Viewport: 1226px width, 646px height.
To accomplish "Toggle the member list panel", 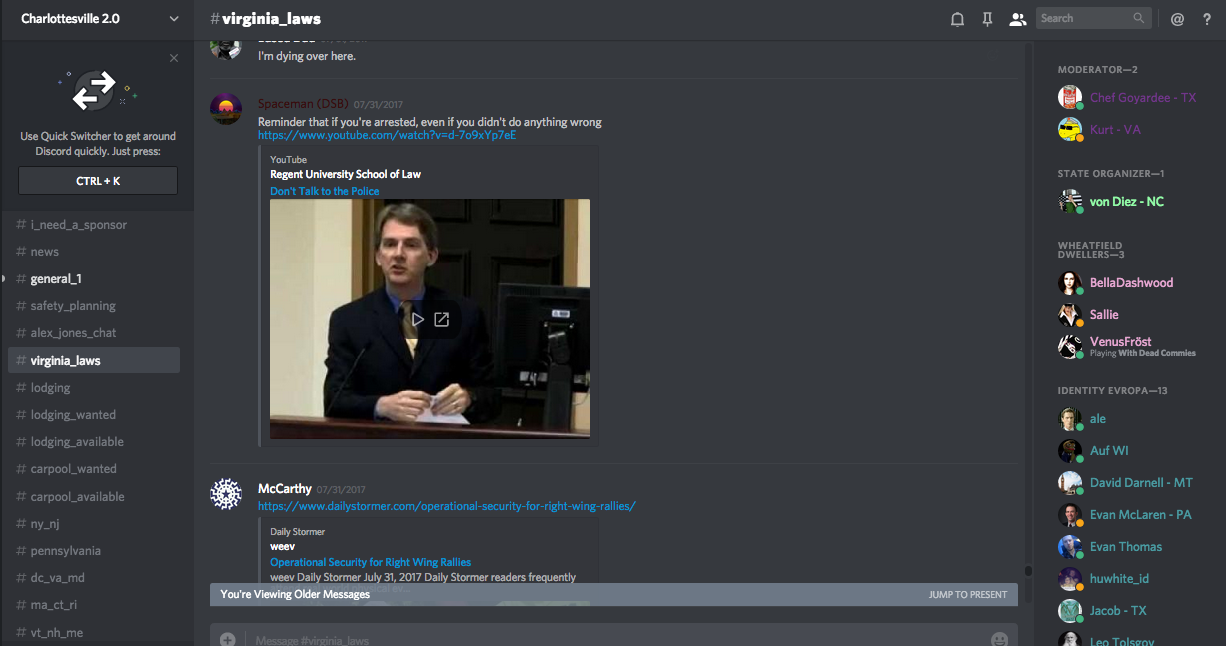I will coord(1018,19).
